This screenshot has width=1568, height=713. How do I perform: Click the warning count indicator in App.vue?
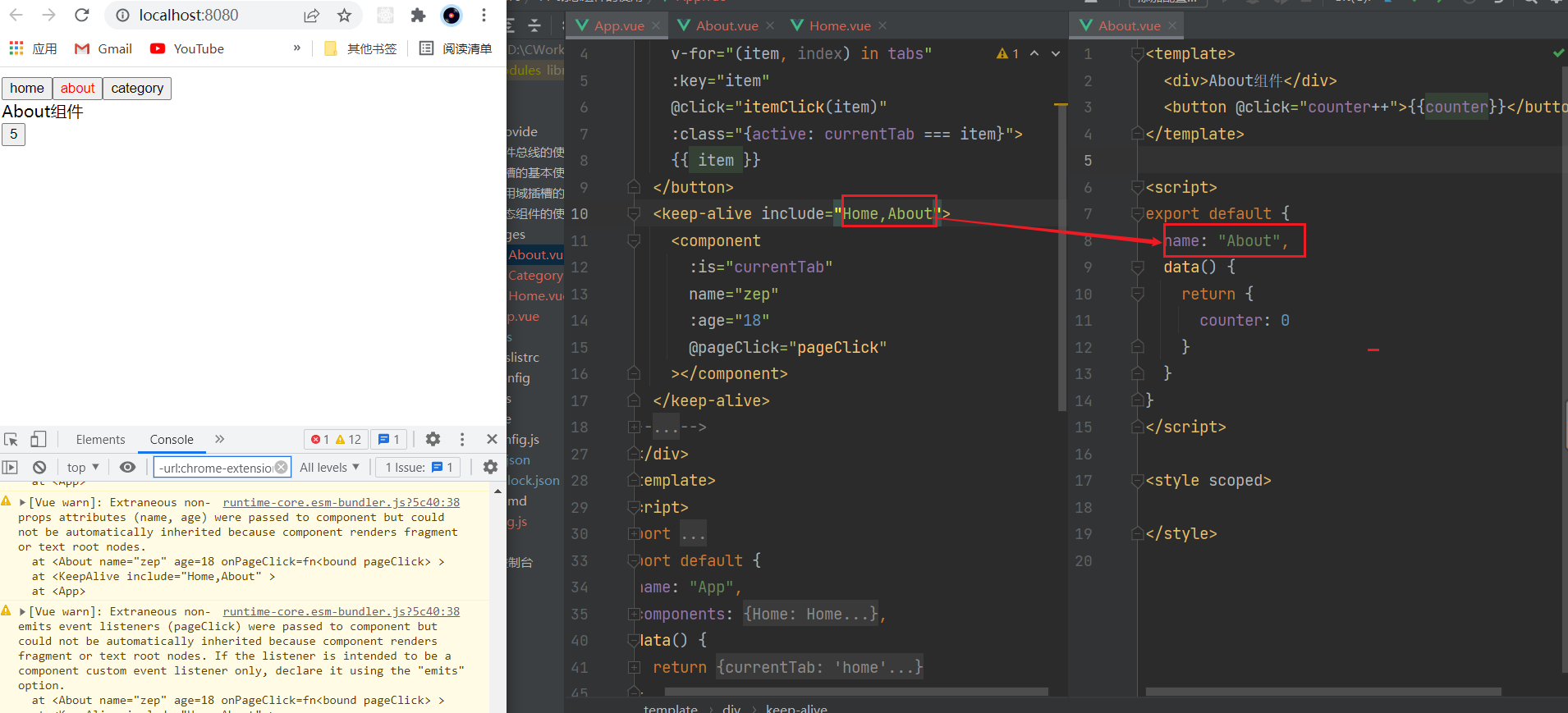1008,53
